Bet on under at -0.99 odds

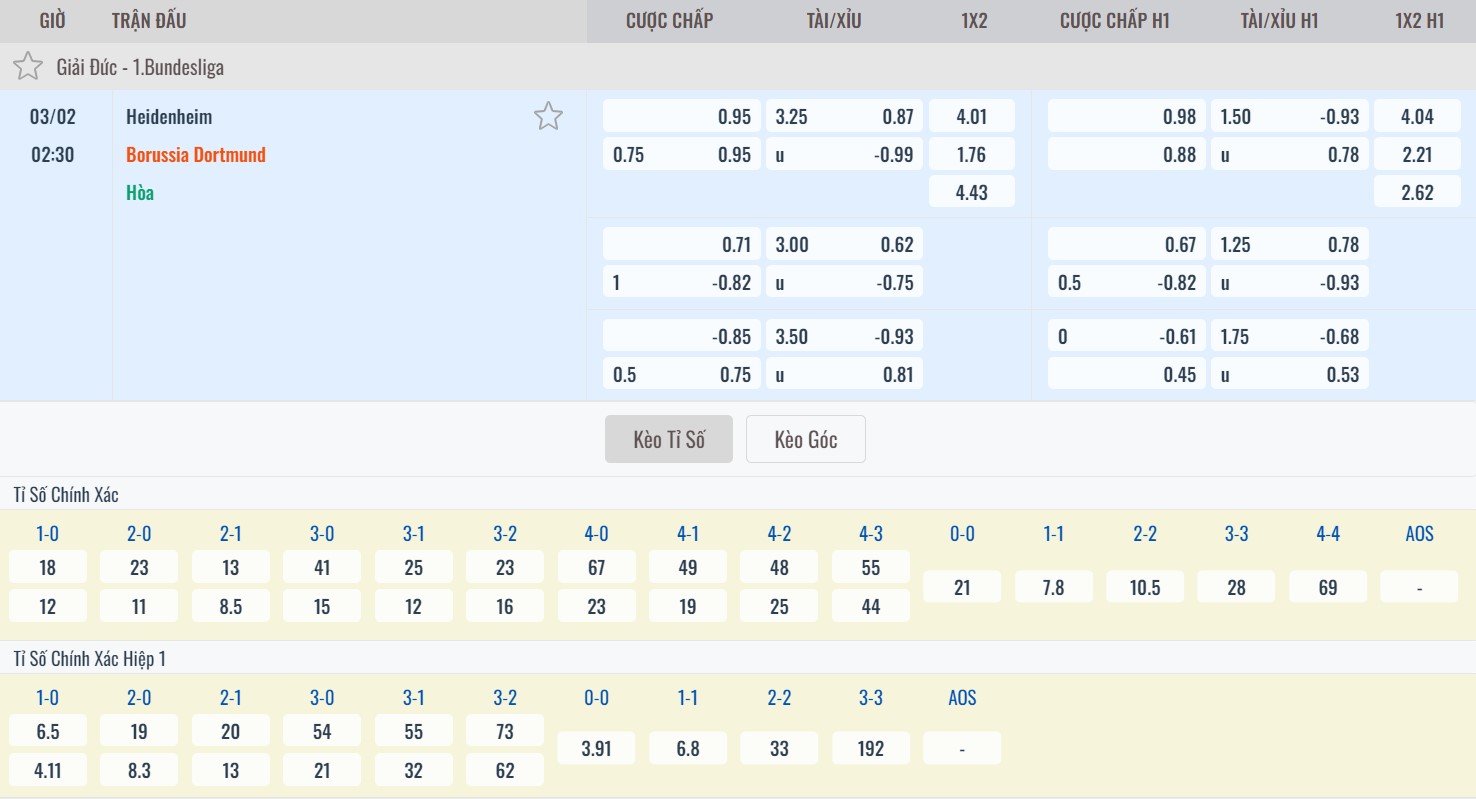click(x=844, y=155)
